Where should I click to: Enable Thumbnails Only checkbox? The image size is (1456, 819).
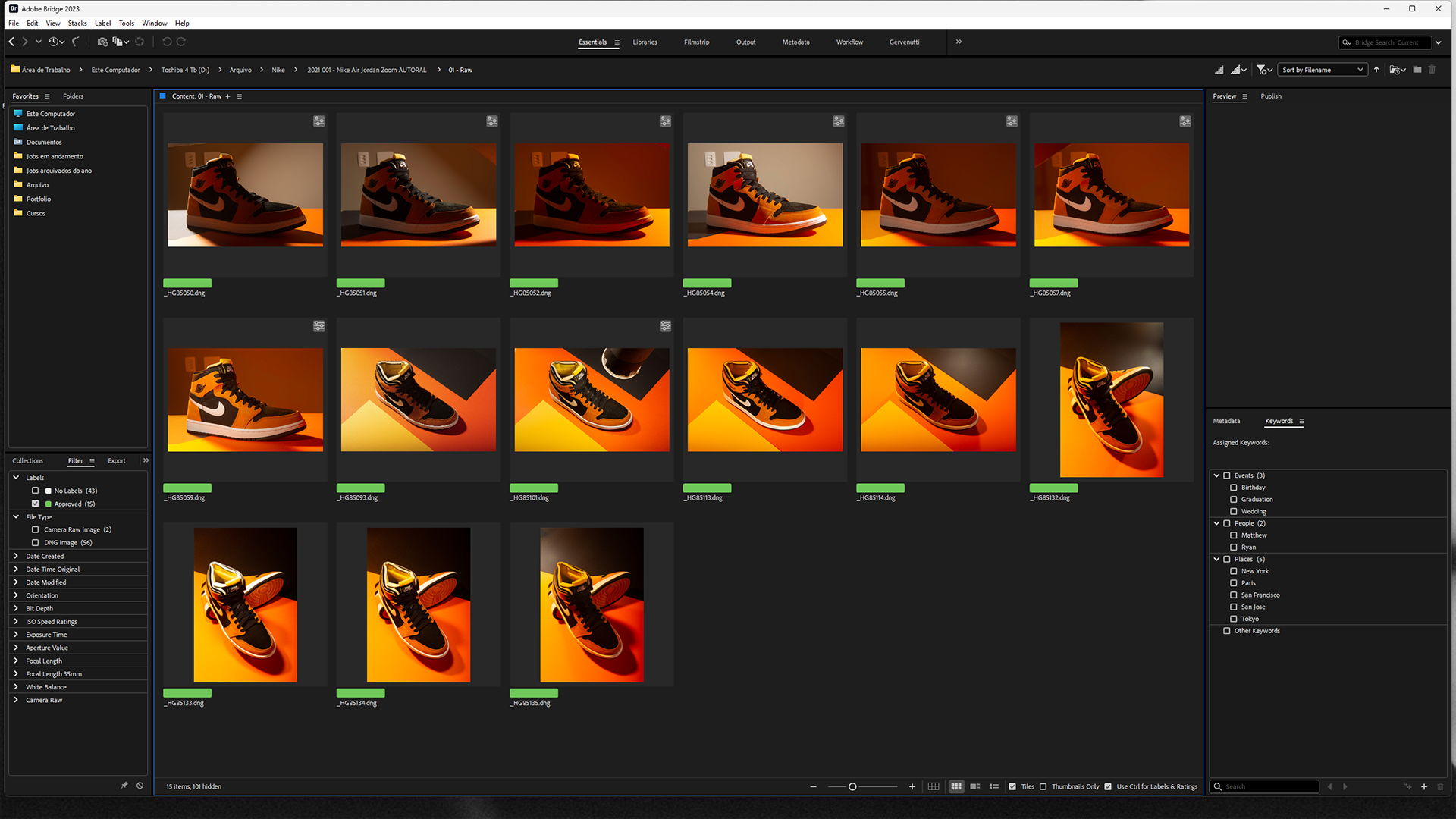tap(1043, 786)
